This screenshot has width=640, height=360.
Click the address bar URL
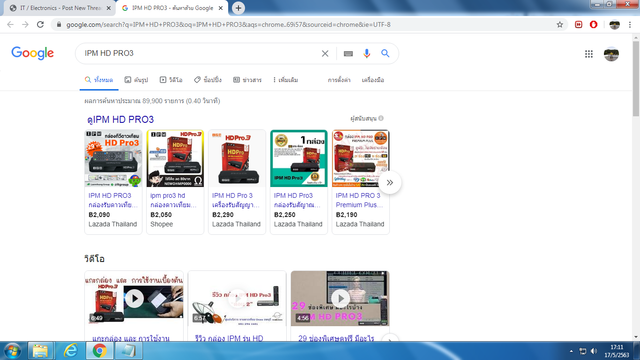pyautogui.click(x=228, y=24)
